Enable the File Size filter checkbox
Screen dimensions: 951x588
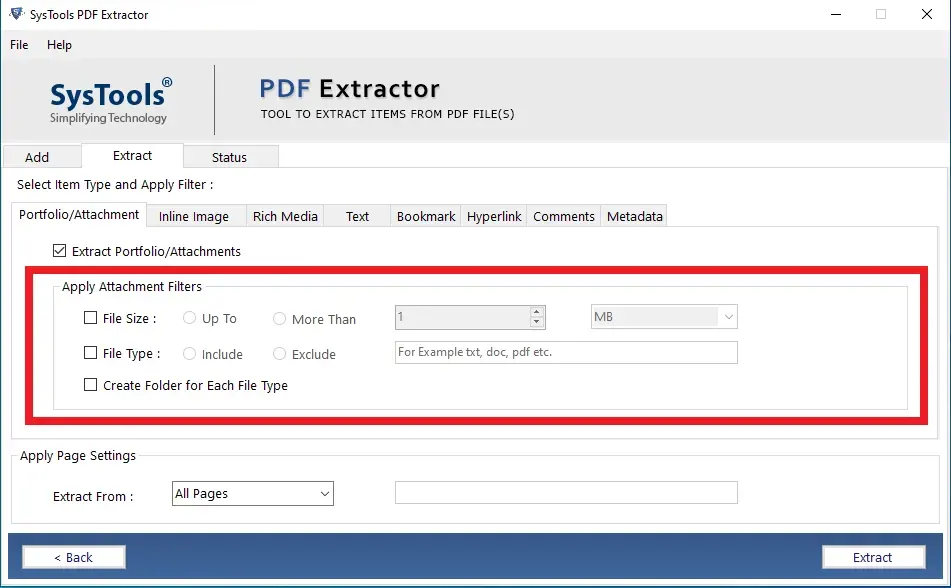90,317
